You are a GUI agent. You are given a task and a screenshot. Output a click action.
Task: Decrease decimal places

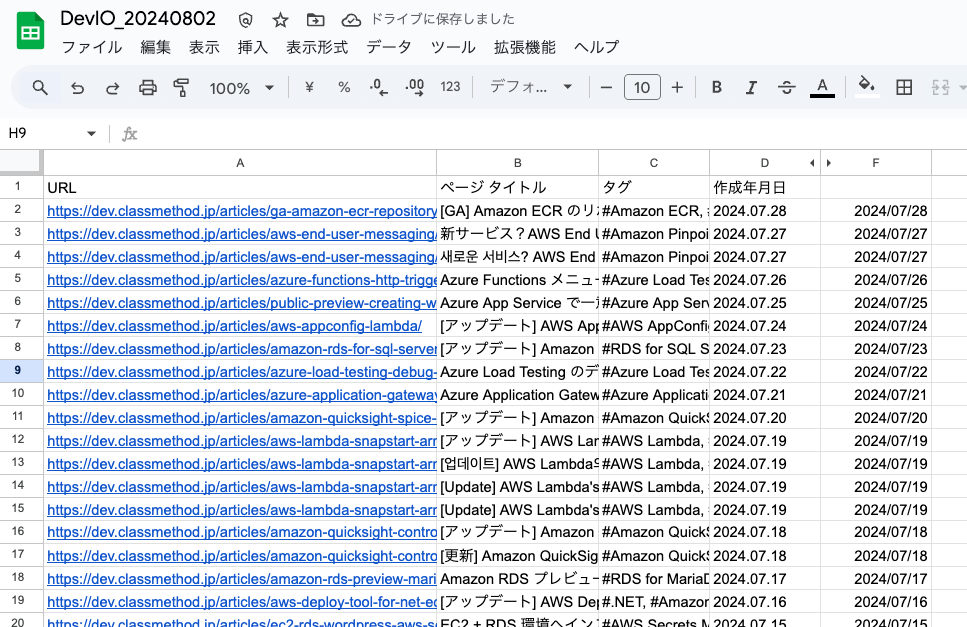pyautogui.click(x=379, y=87)
